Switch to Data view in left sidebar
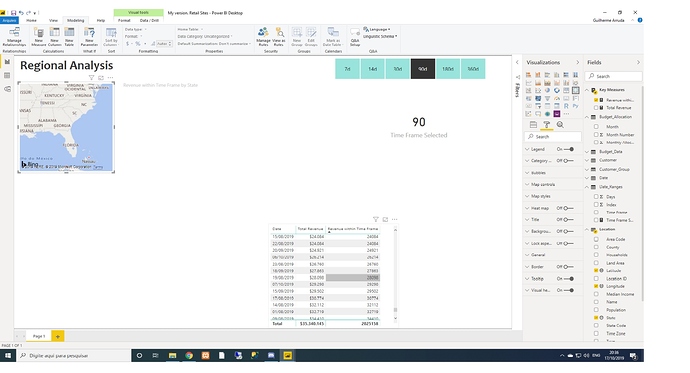Screen dimensions: 690x373 tap(7, 76)
